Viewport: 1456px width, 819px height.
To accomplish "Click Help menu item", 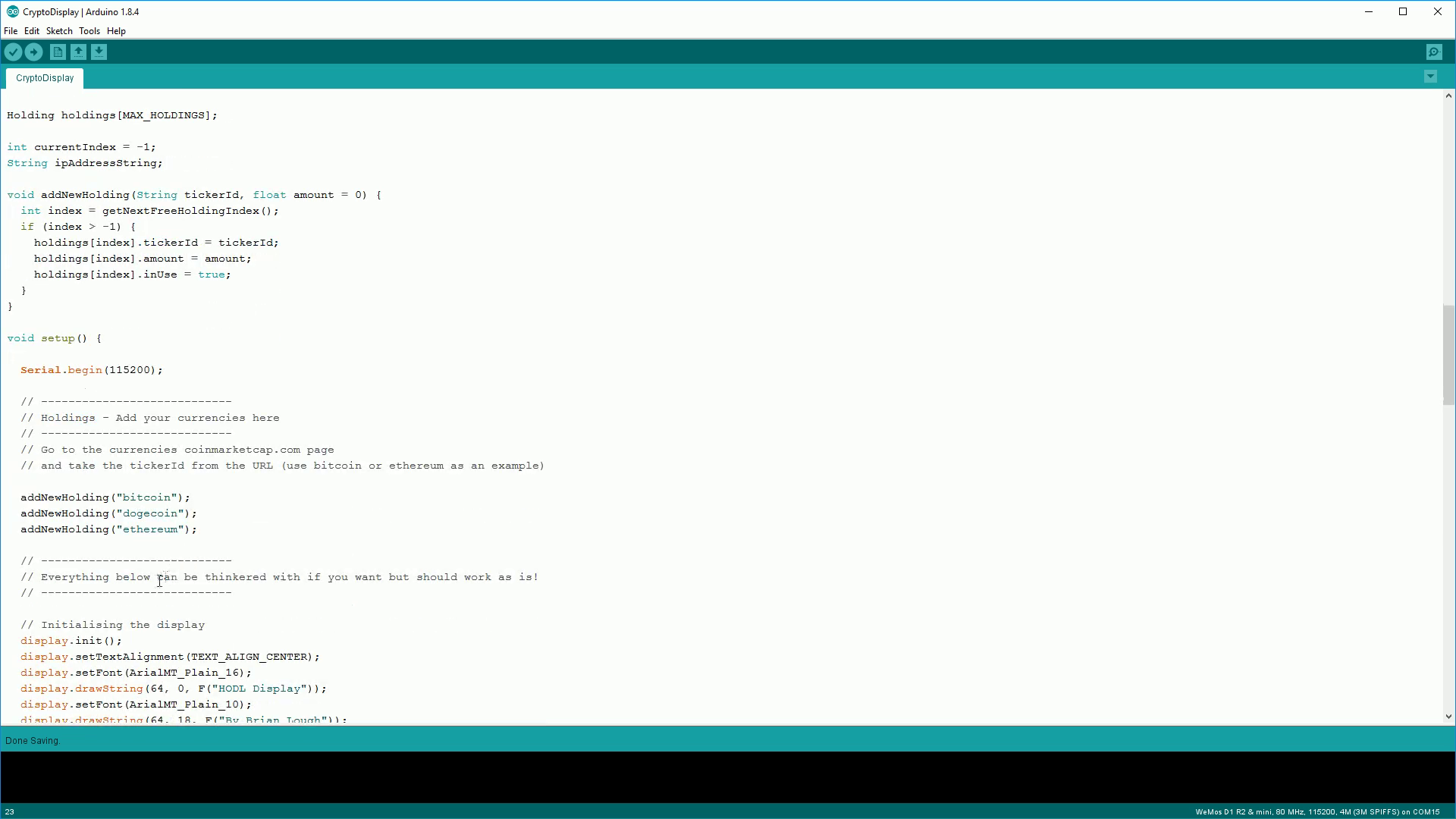I will pyautogui.click(x=116, y=31).
